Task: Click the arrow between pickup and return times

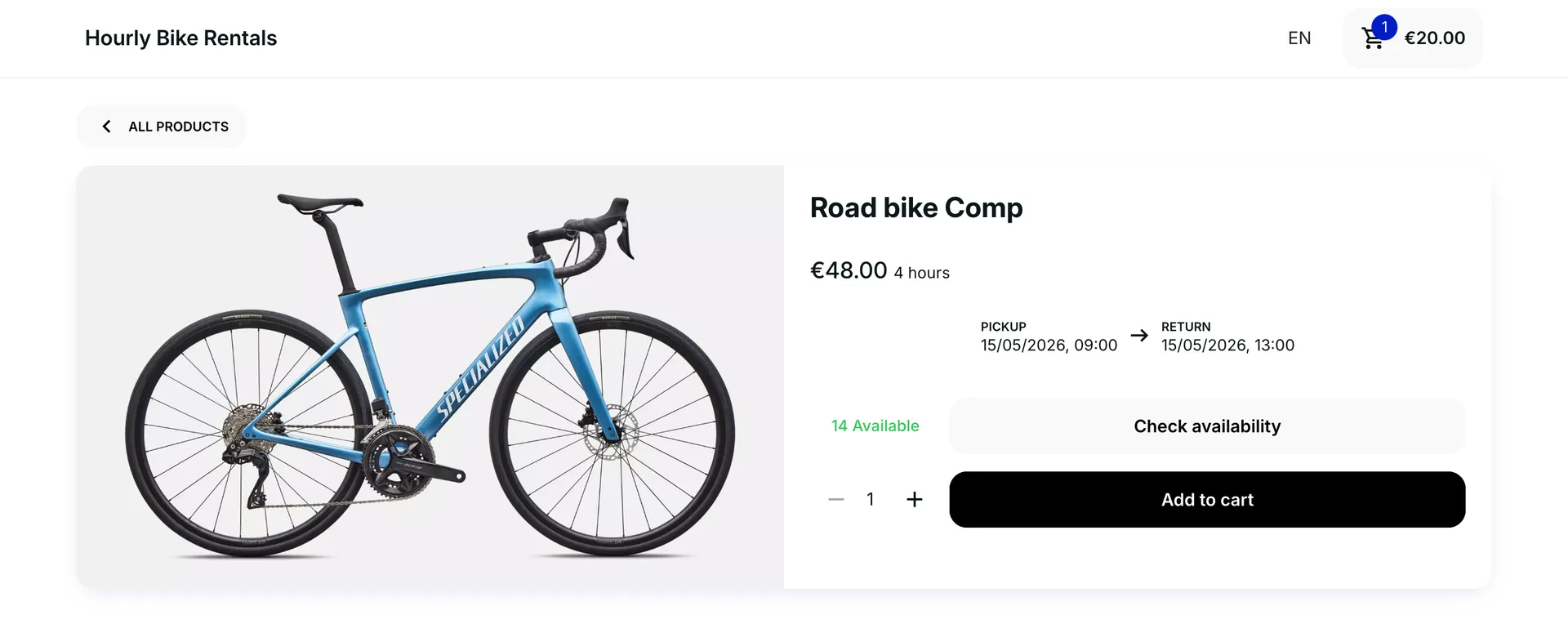Action: click(1138, 335)
